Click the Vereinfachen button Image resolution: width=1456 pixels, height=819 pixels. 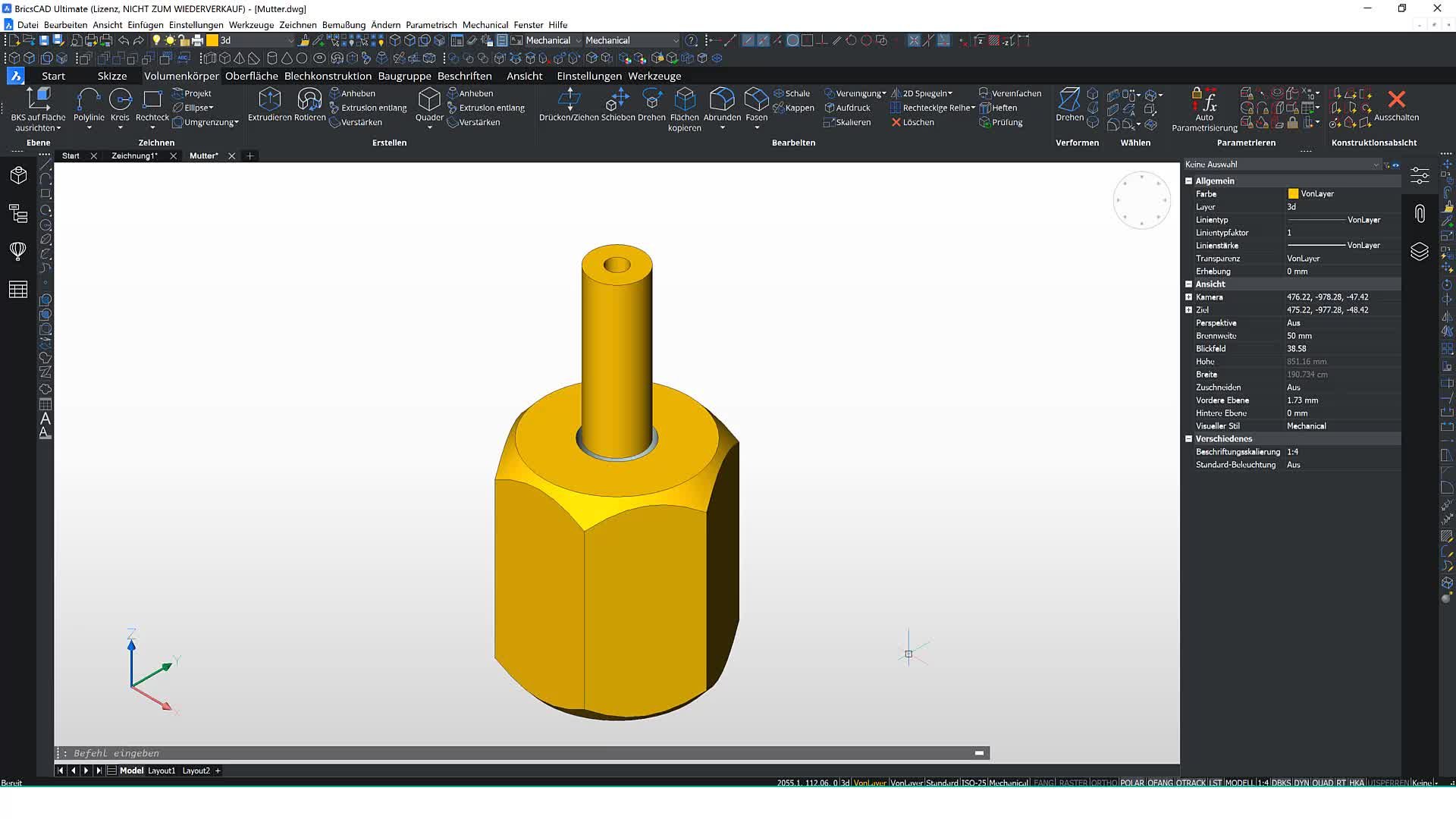point(1010,93)
